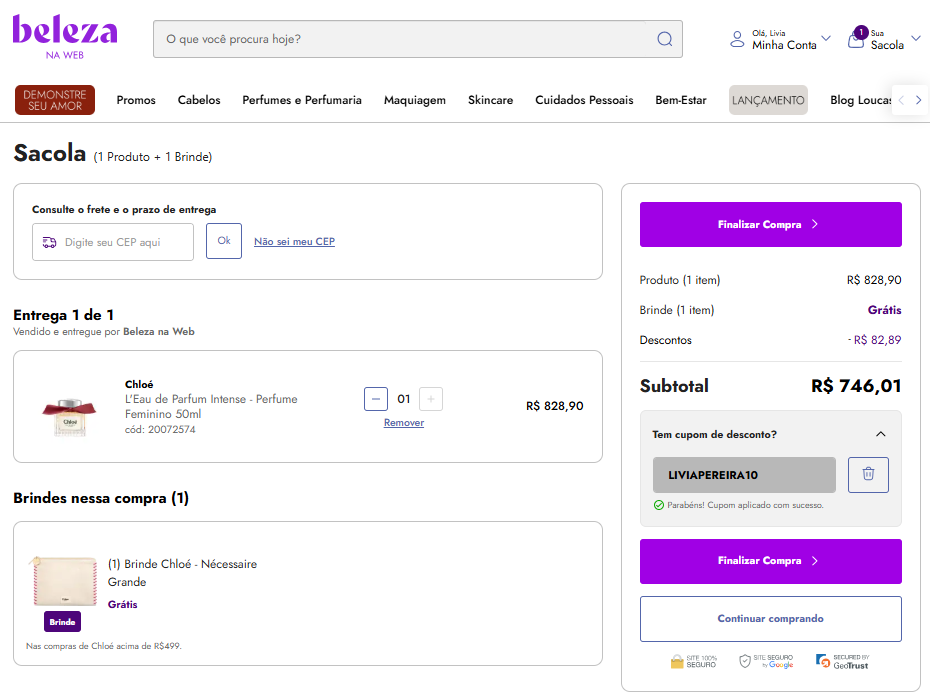The height and width of the screenshot is (700, 930).
Task: Open the Promos menu
Action: (x=136, y=100)
